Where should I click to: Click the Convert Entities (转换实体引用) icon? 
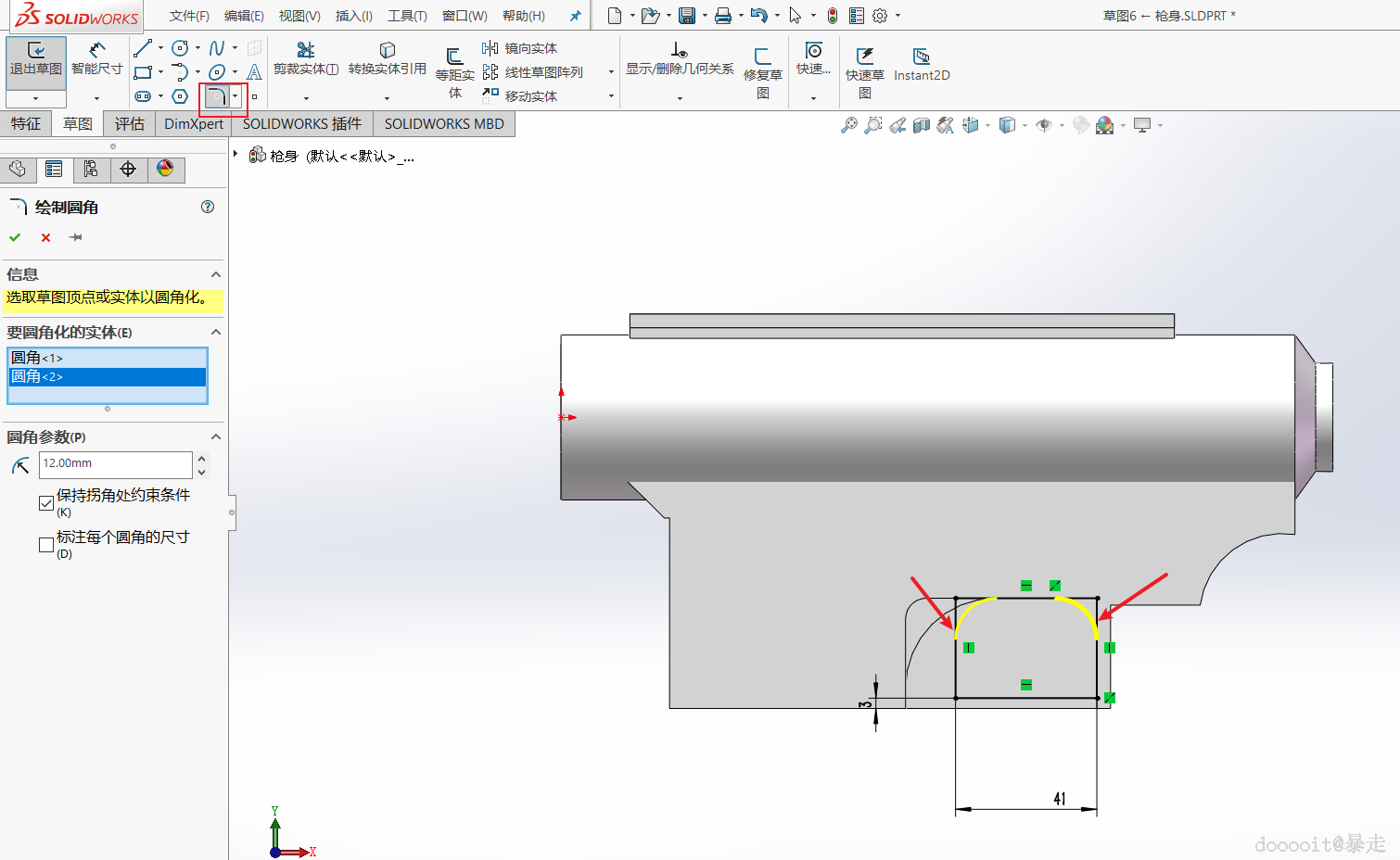388,51
